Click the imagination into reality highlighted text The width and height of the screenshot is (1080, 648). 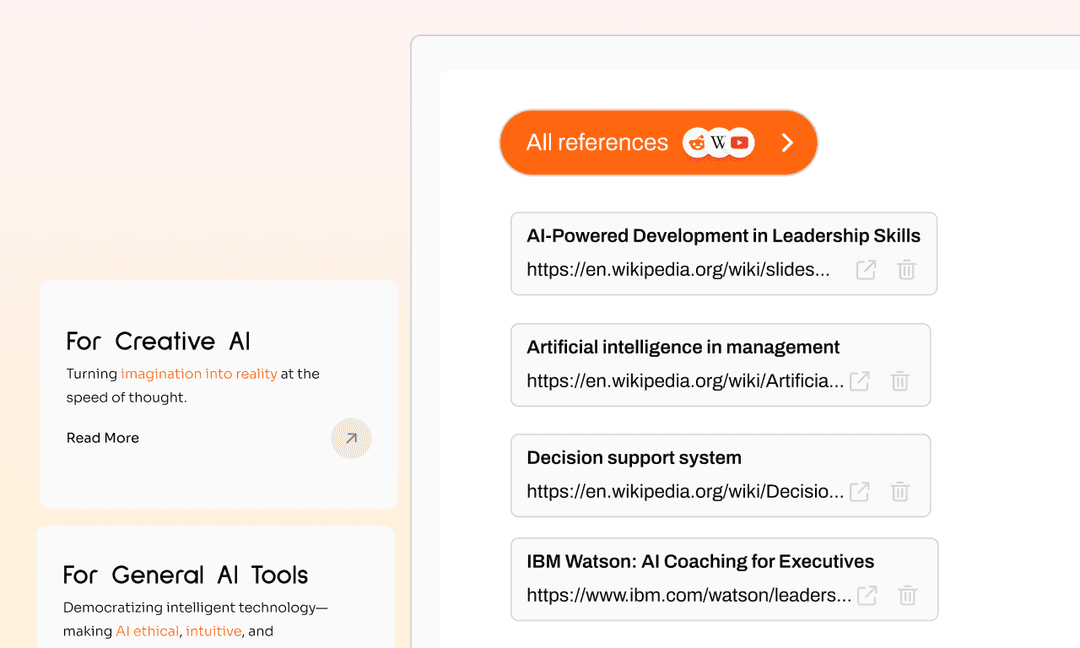pyautogui.click(x=199, y=374)
